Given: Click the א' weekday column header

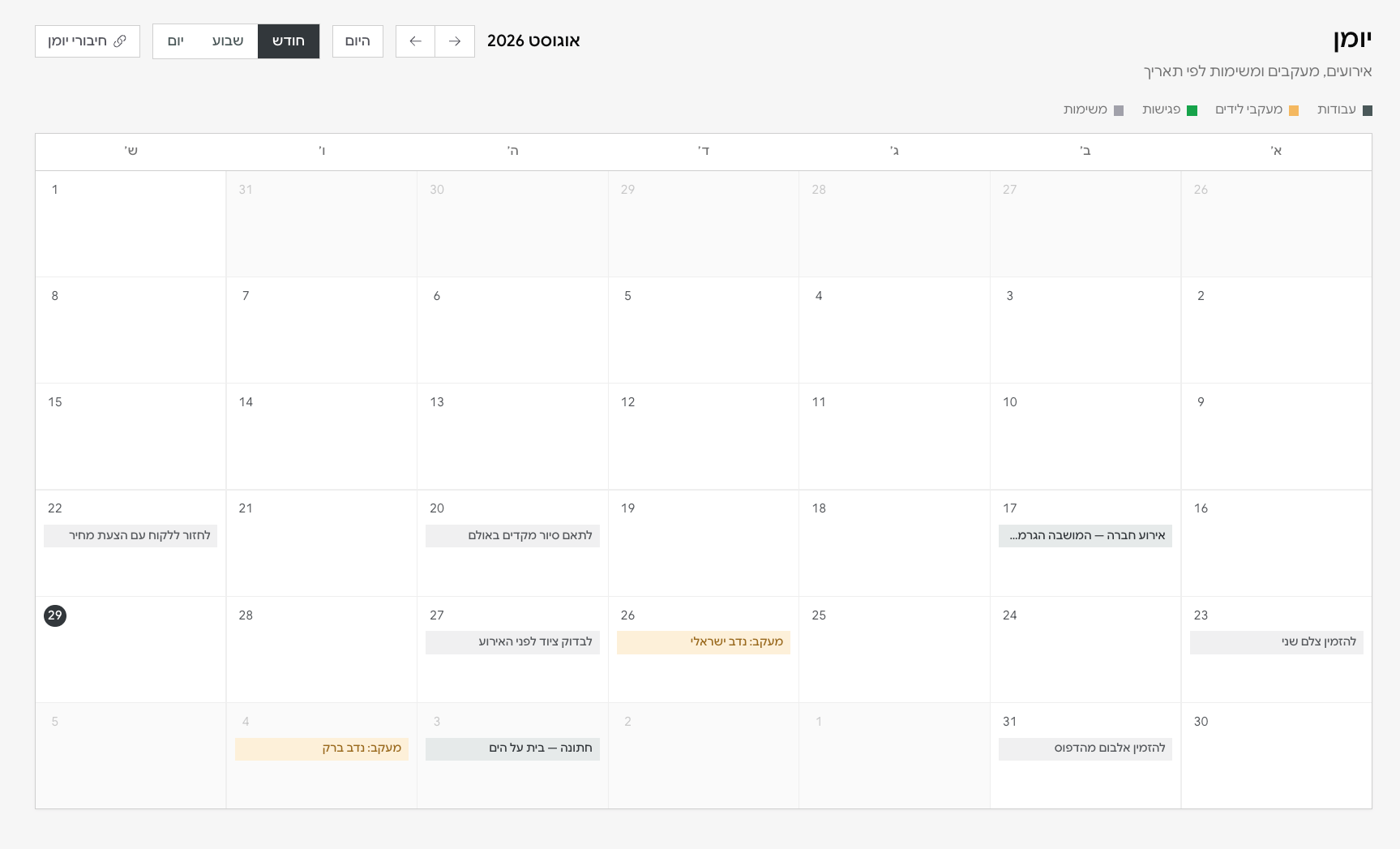Looking at the screenshot, I should pyautogui.click(x=1277, y=152).
